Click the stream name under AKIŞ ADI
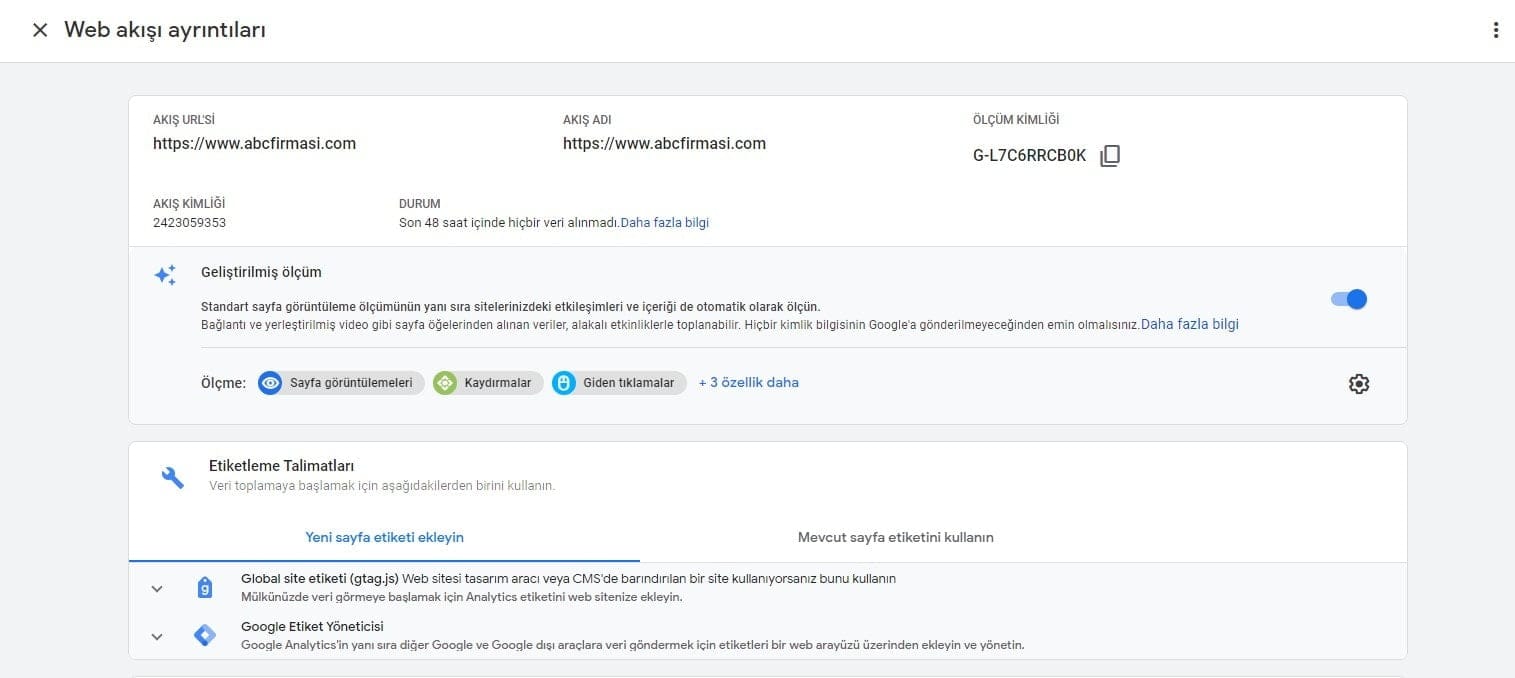Image resolution: width=1515 pixels, height=678 pixels. [x=664, y=143]
